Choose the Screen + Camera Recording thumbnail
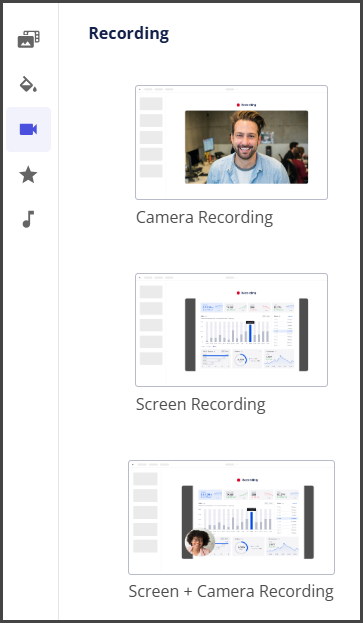Screen dimensions: 363x623 point(232,517)
